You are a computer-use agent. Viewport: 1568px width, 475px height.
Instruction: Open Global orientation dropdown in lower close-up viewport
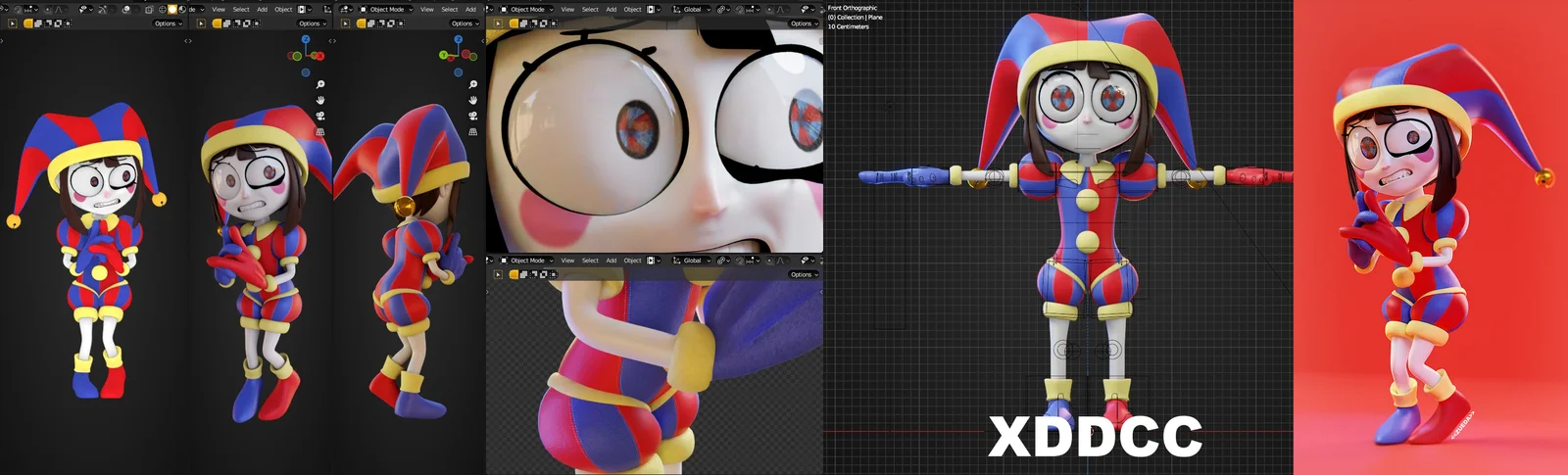pos(692,261)
